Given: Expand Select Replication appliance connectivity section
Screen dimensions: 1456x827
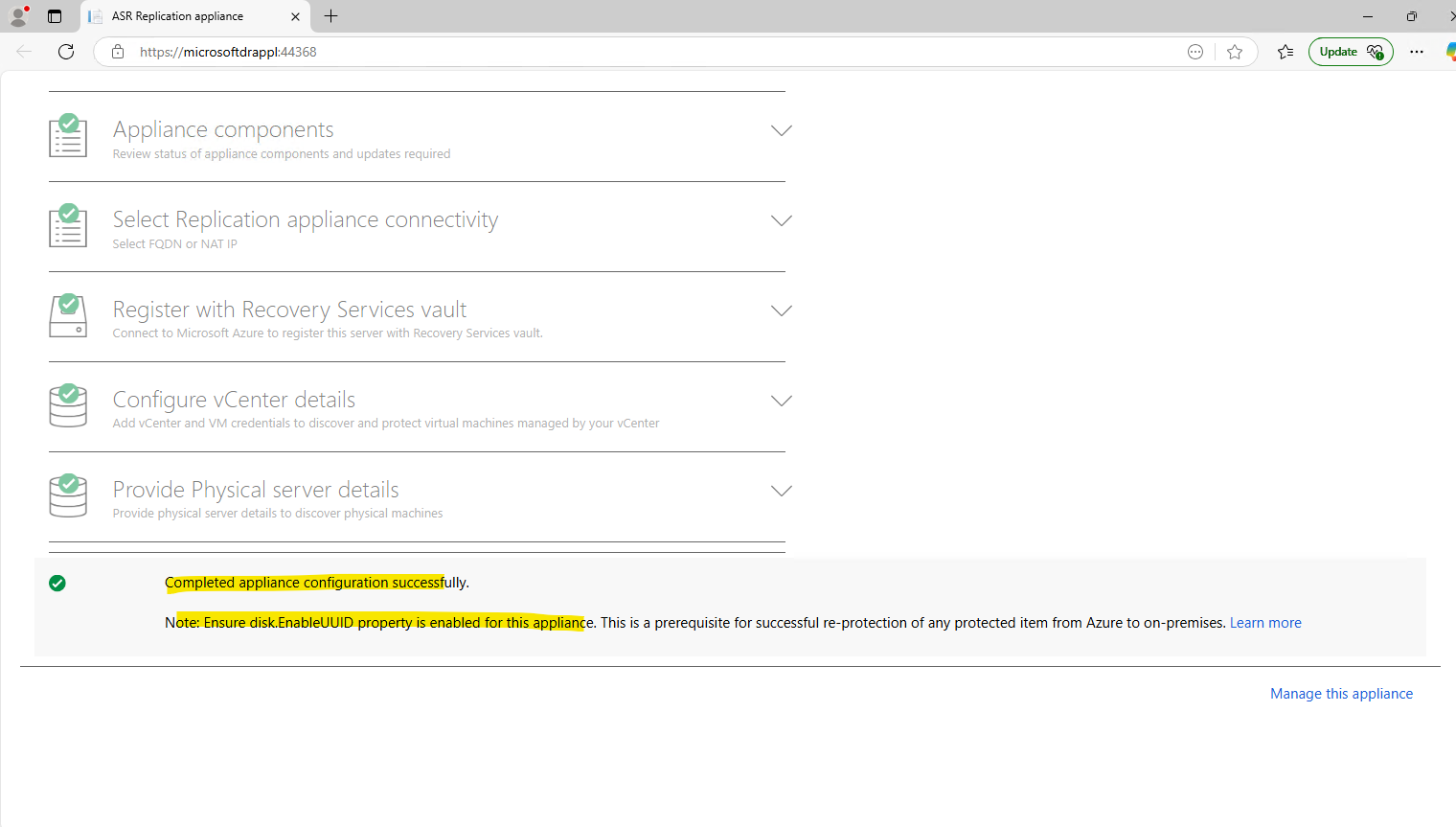Looking at the screenshot, I should pyautogui.click(x=782, y=220).
